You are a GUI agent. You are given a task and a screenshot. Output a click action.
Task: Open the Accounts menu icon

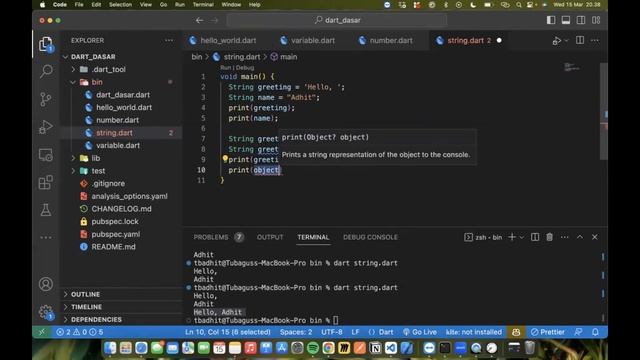[46, 284]
